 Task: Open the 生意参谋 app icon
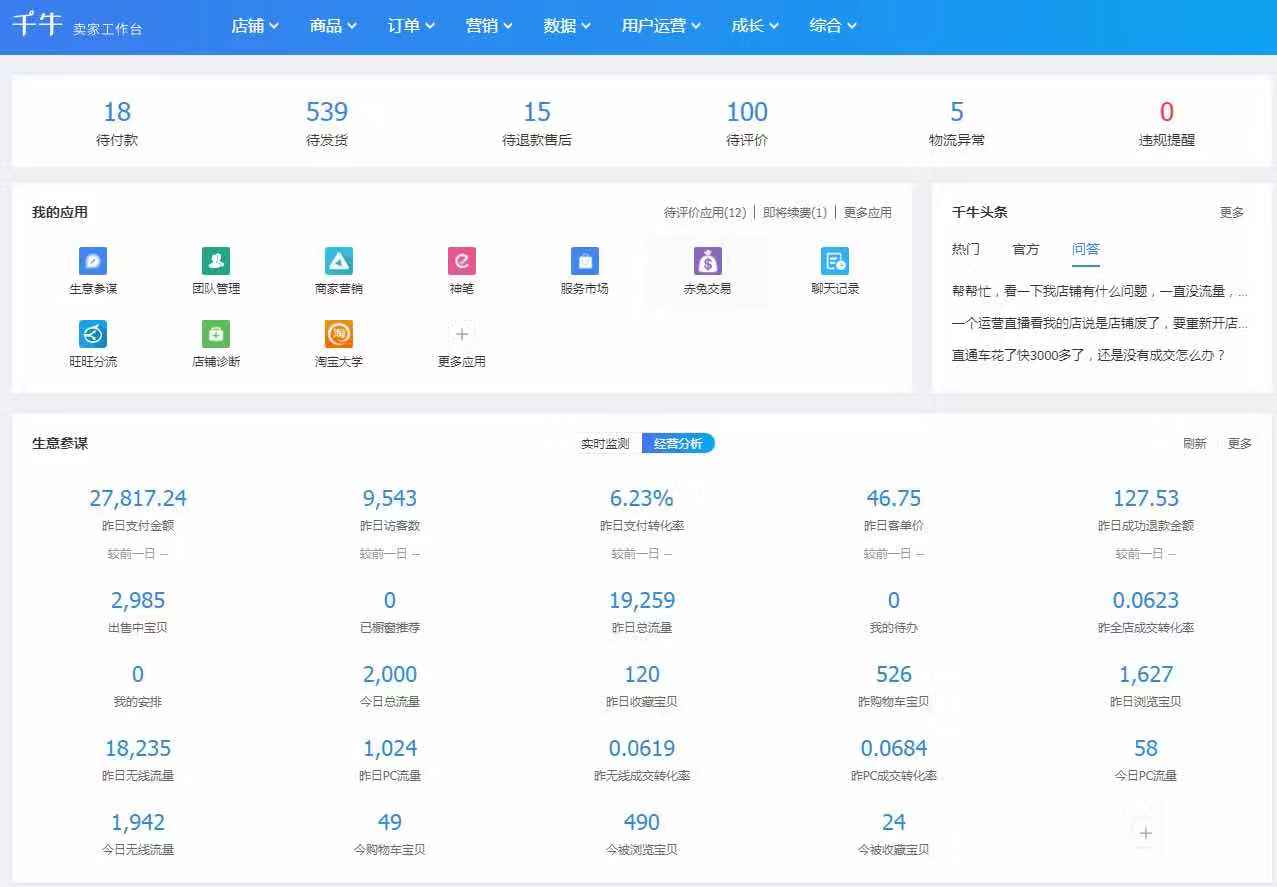tap(93, 261)
